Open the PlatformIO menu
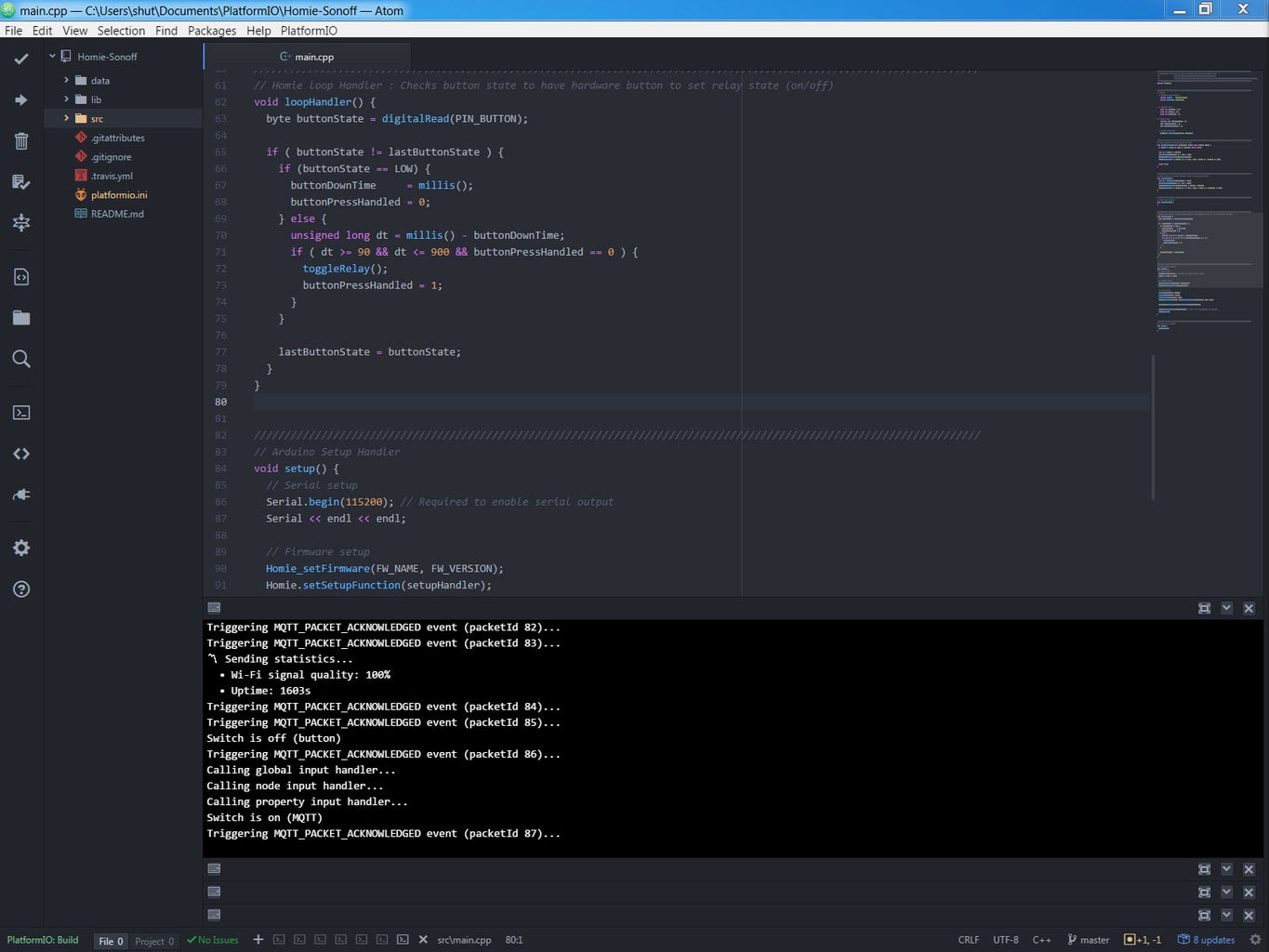1269x952 pixels. point(309,31)
